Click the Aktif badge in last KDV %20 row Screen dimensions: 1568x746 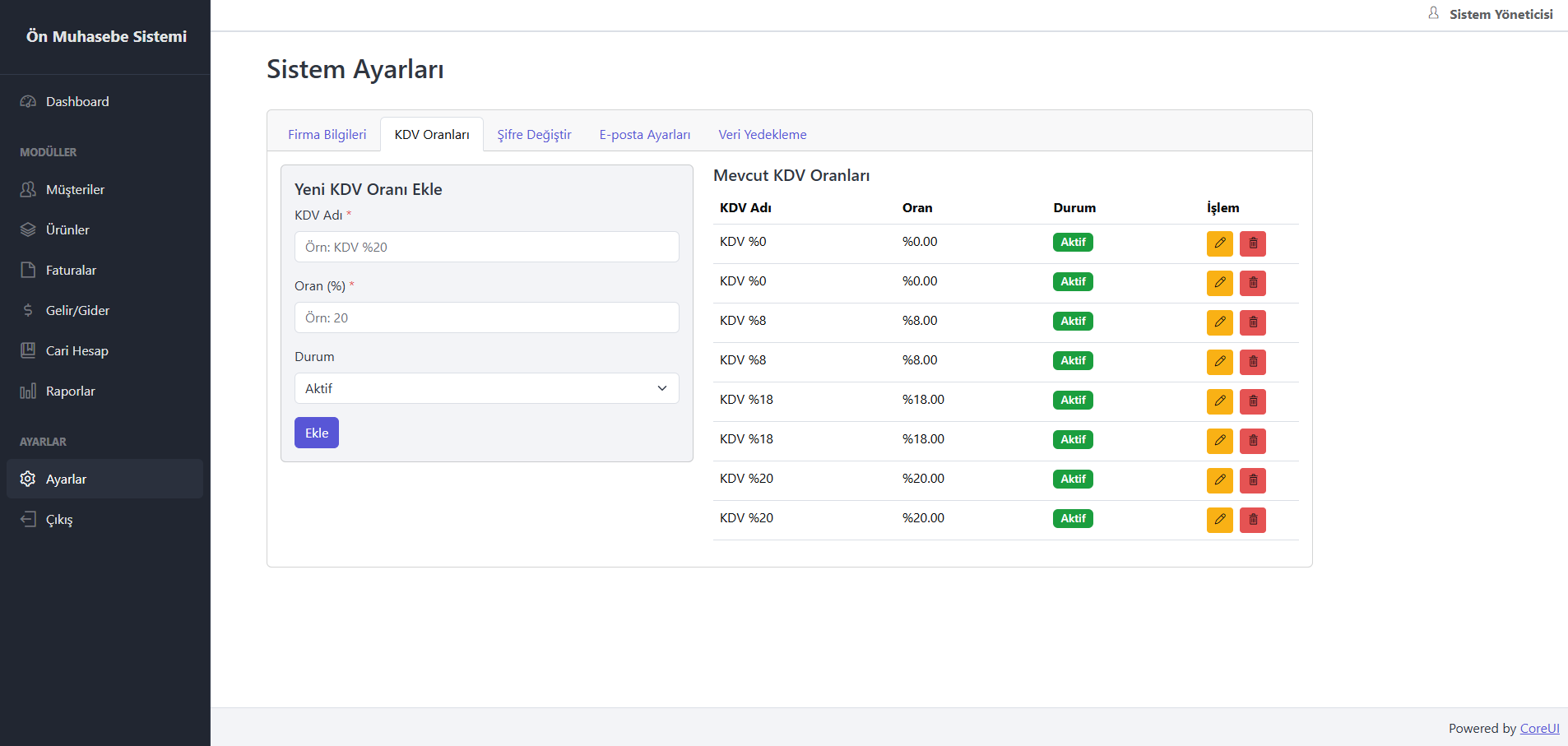(1073, 518)
